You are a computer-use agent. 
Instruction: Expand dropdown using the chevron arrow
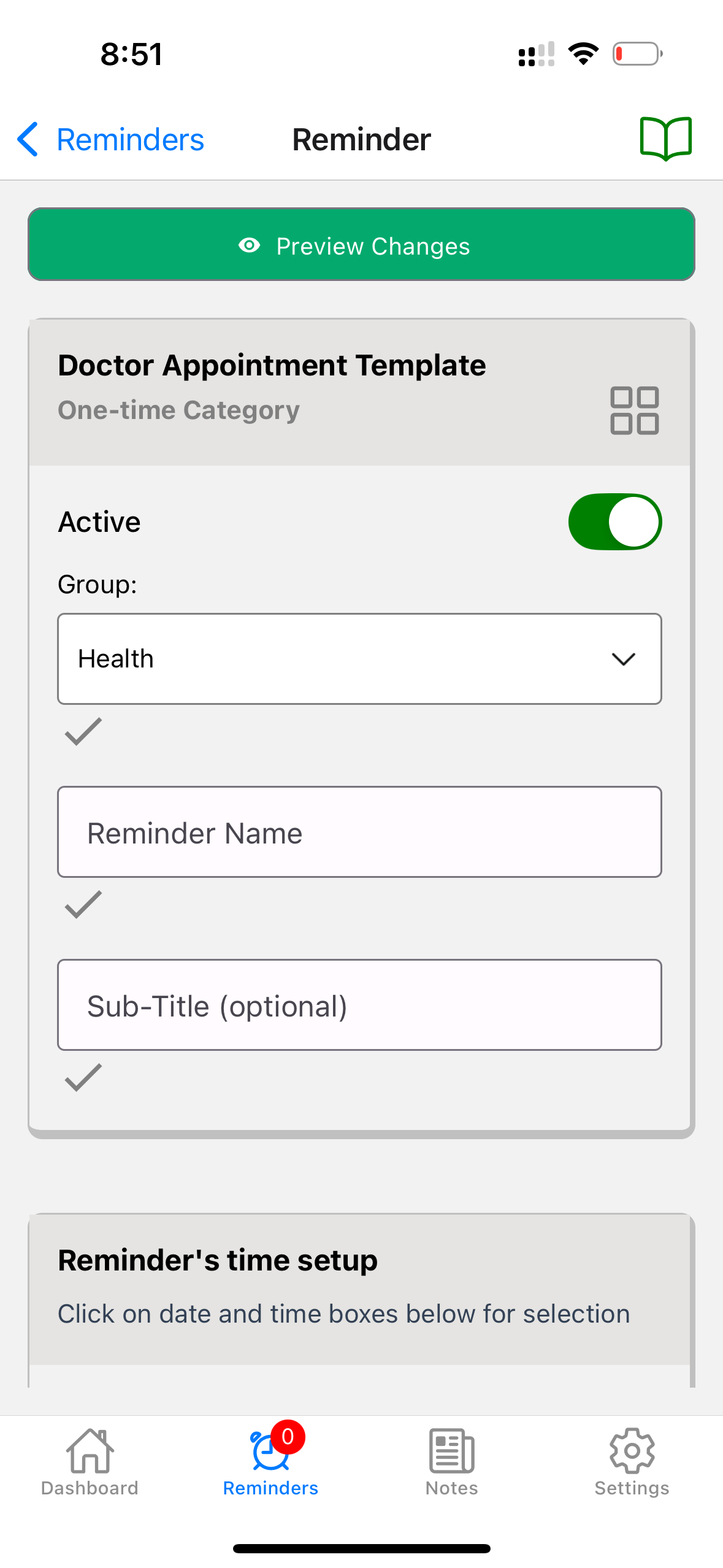pos(623,659)
